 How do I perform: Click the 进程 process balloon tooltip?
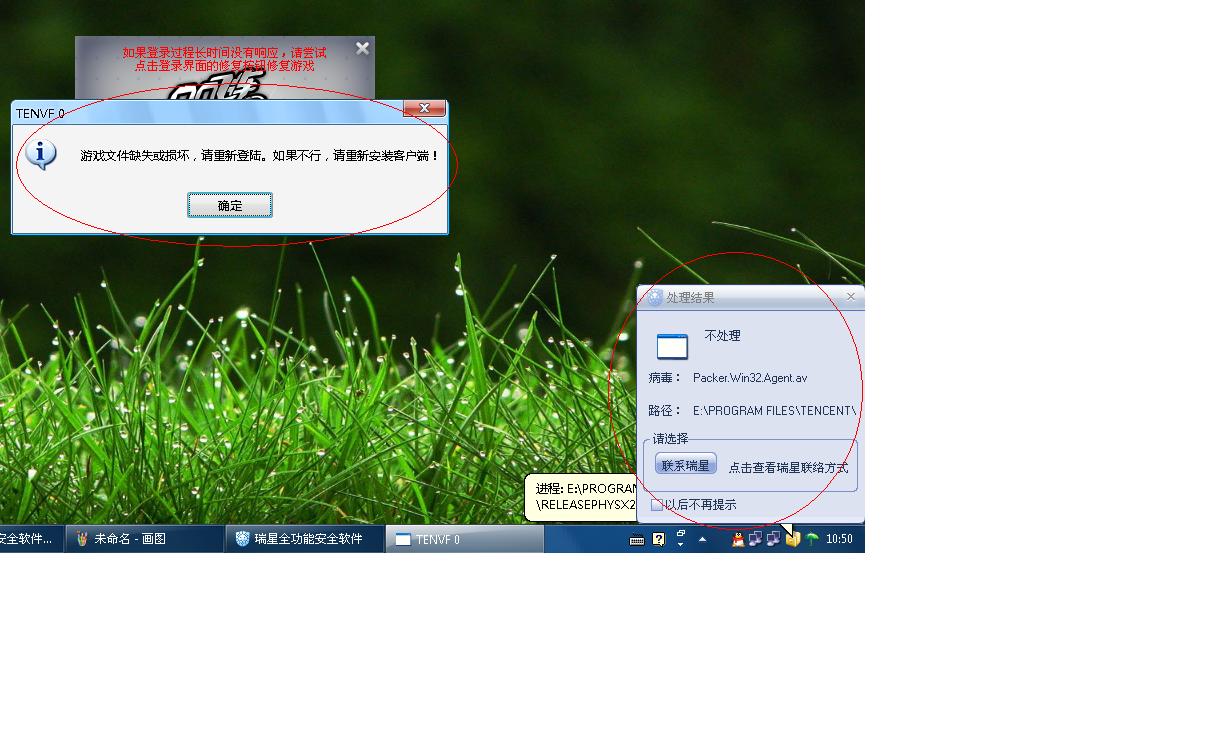tap(581, 497)
